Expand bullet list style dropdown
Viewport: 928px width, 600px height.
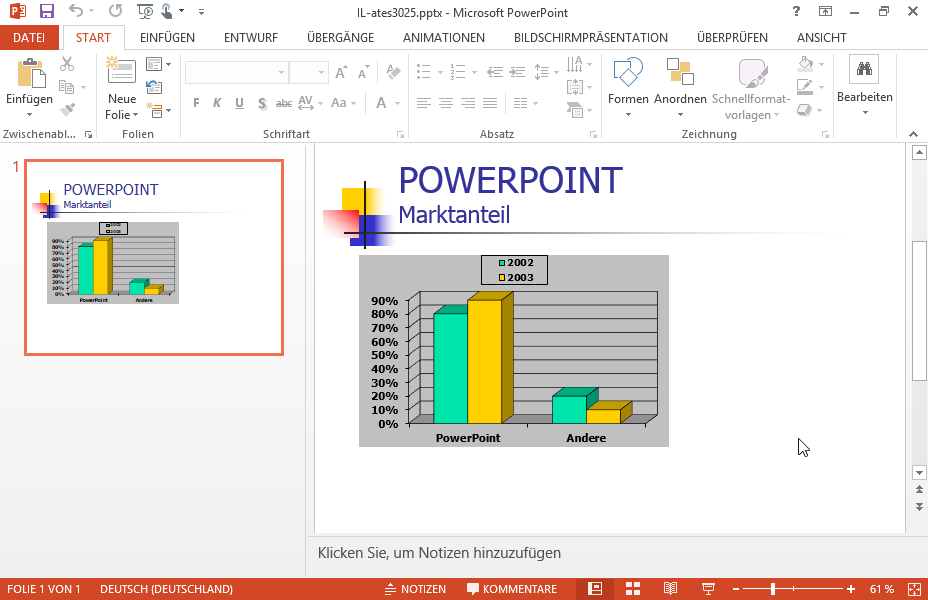440,72
